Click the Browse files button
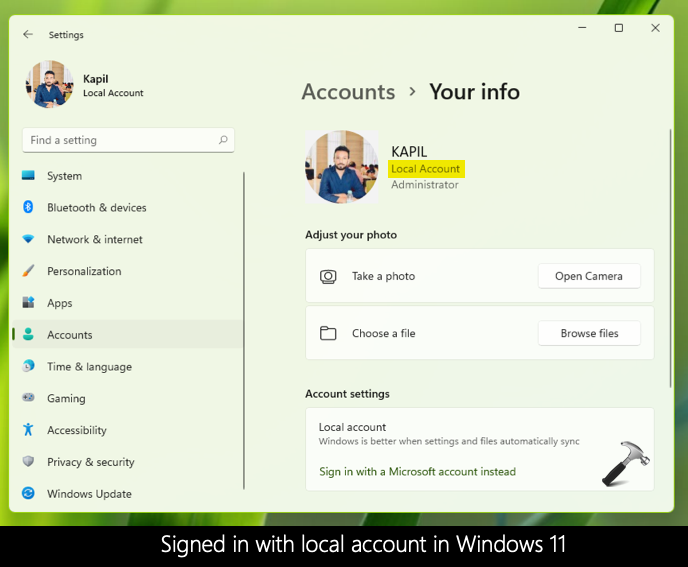Screen dimensions: 688x567 point(589,333)
